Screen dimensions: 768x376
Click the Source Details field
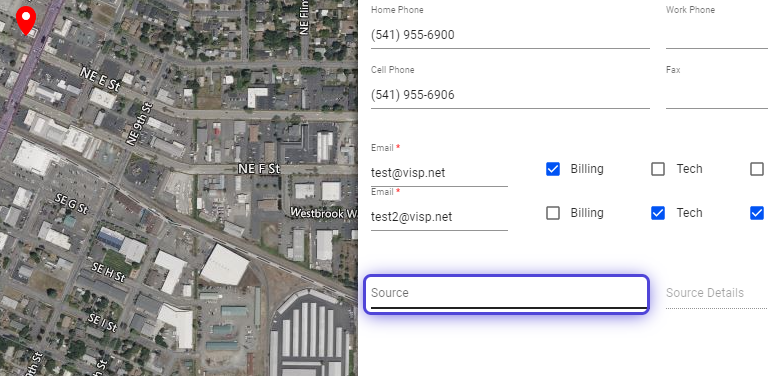click(717, 293)
